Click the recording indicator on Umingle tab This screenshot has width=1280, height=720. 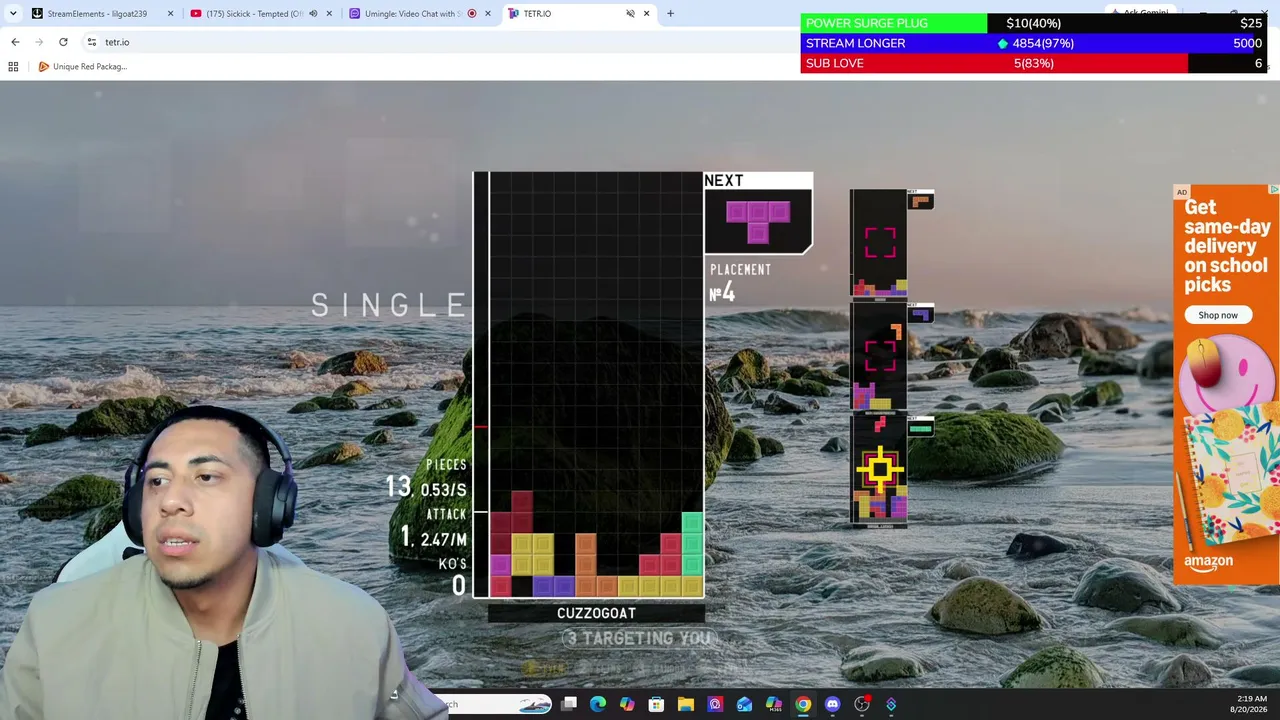click(473, 13)
